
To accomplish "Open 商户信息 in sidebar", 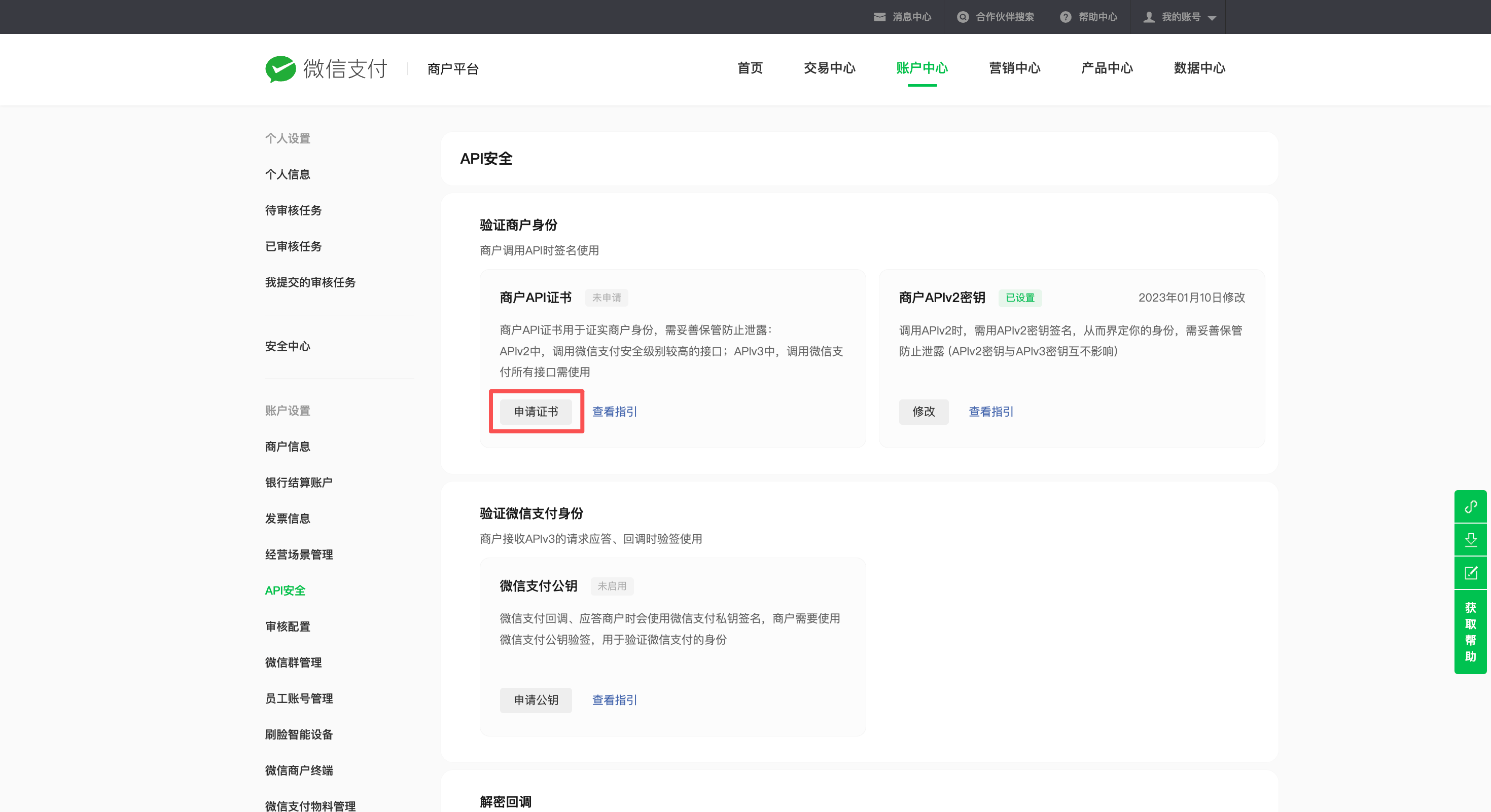I will point(288,446).
